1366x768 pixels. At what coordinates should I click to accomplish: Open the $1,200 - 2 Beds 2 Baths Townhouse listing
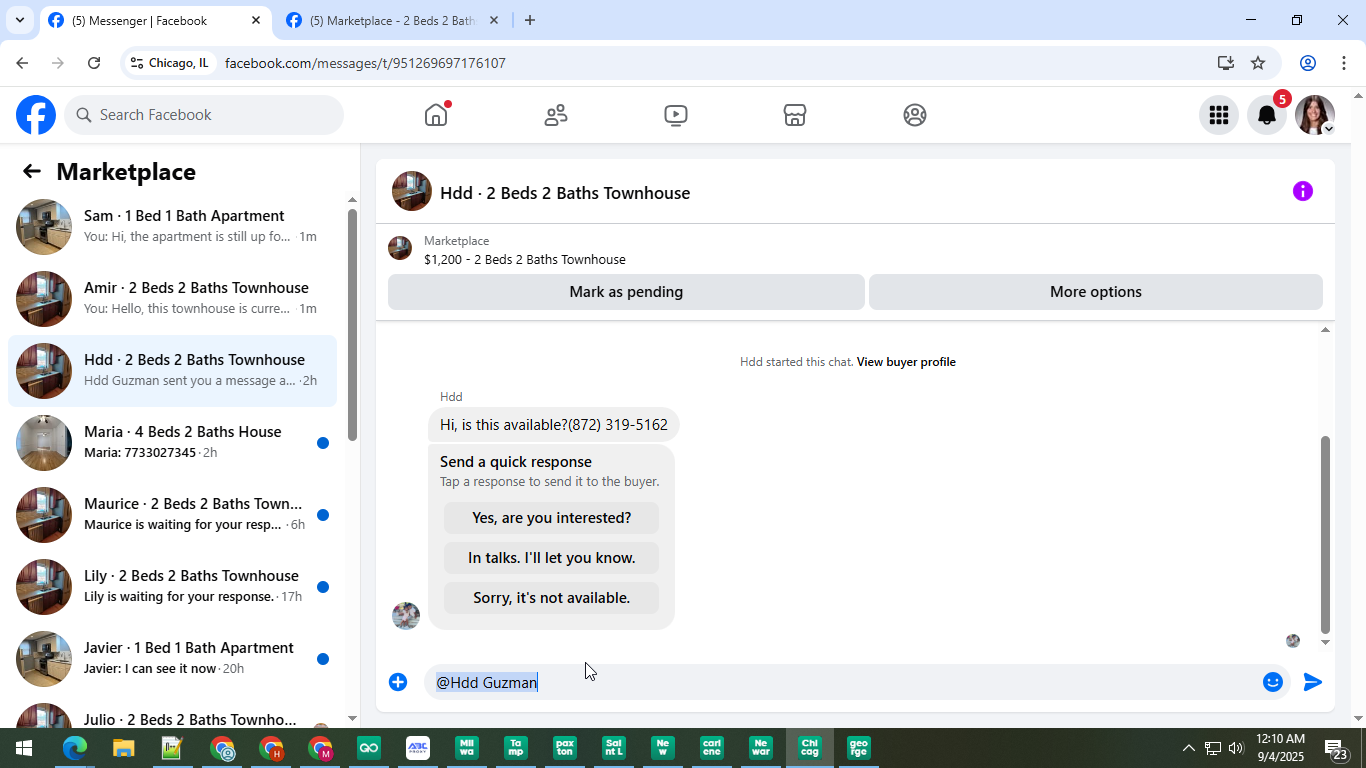pyautogui.click(x=524, y=260)
